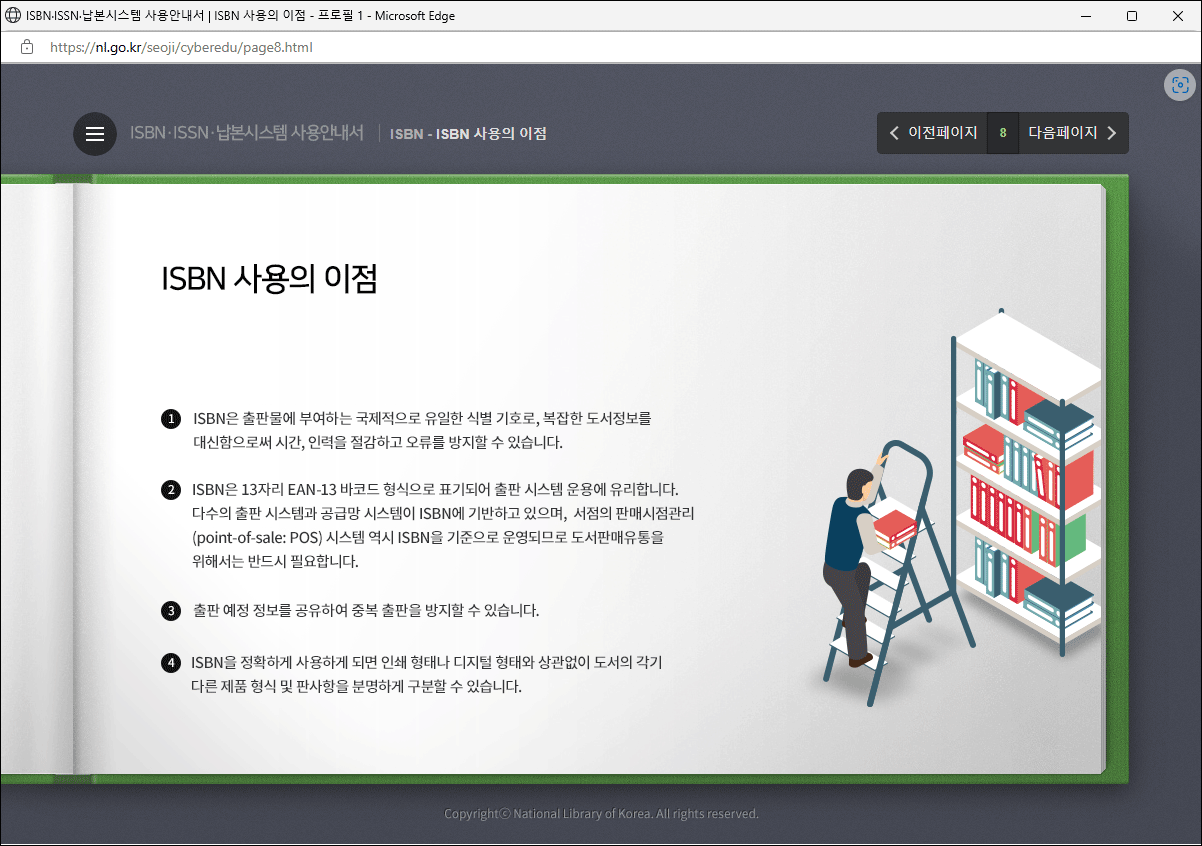Screen dimensions: 1202x846
Task: Open the hamburger menu button
Action: (x=95, y=134)
